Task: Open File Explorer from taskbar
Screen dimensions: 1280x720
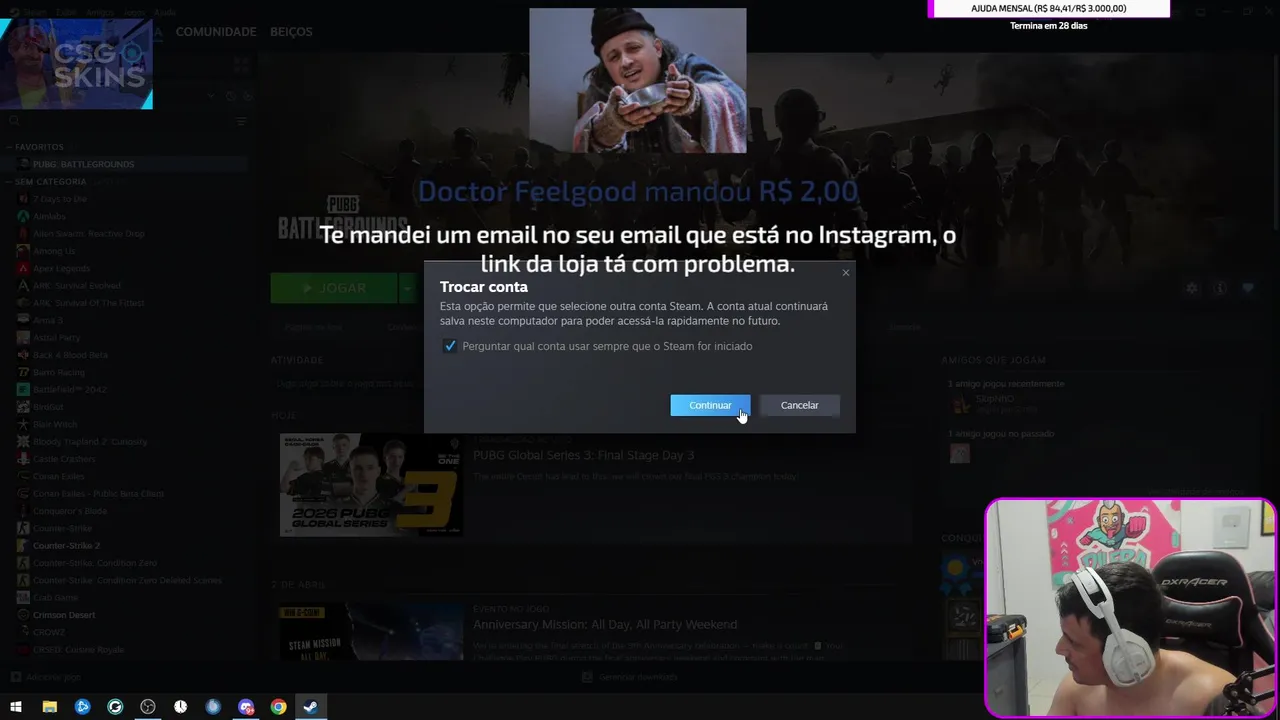Action: (x=49, y=707)
